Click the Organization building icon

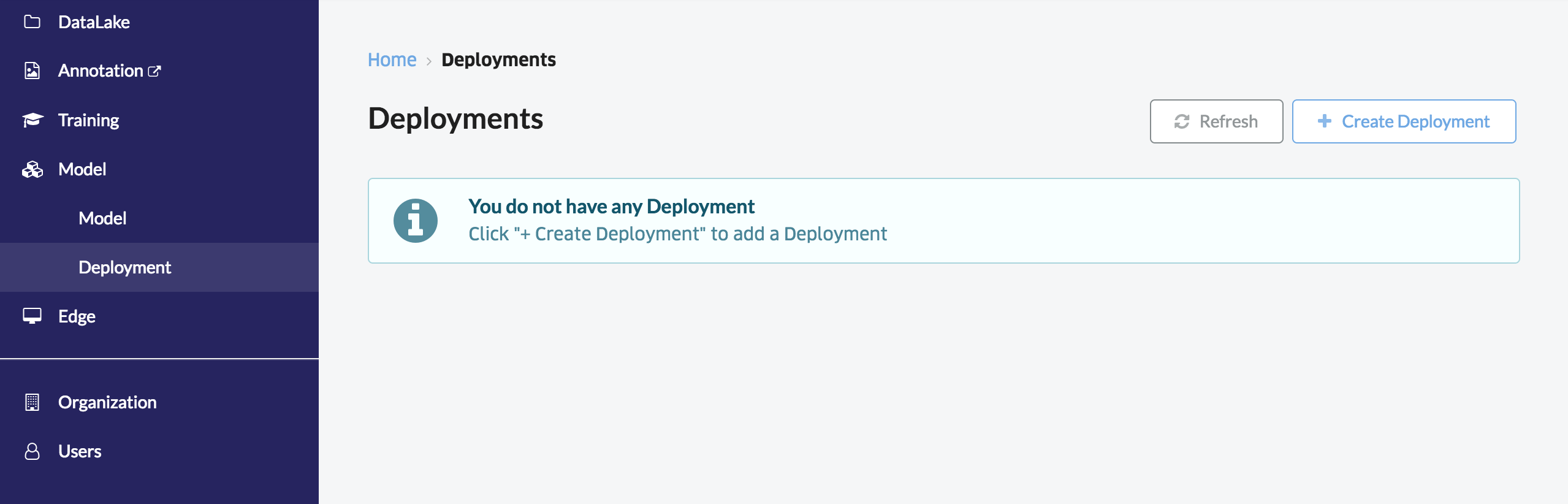click(x=32, y=402)
